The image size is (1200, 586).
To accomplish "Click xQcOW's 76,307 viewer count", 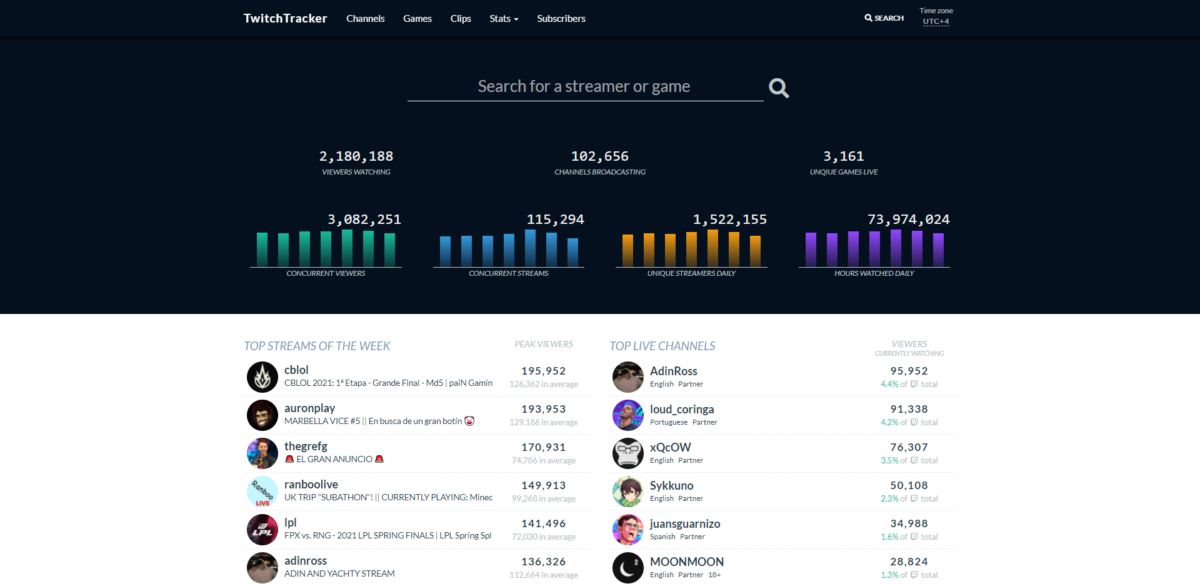I will (x=909, y=446).
